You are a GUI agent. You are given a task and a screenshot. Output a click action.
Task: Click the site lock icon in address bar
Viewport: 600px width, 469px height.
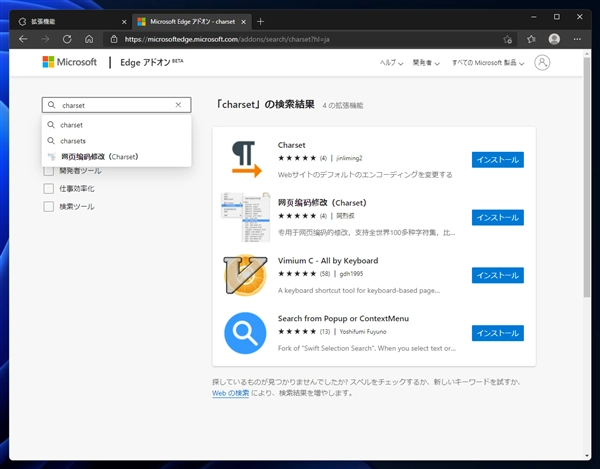point(114,39)
